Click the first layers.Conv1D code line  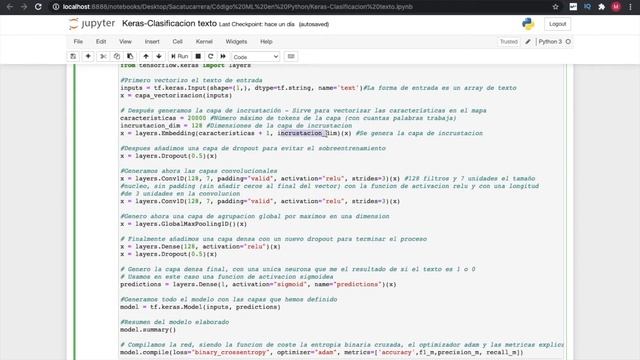327,179
